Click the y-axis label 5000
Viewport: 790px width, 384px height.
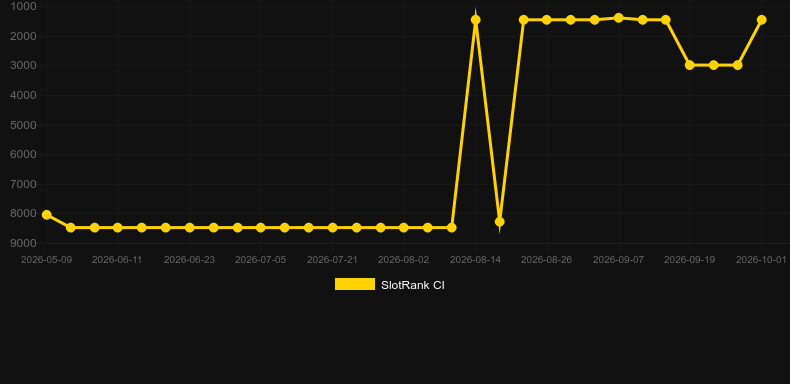(x=23, y=125)
